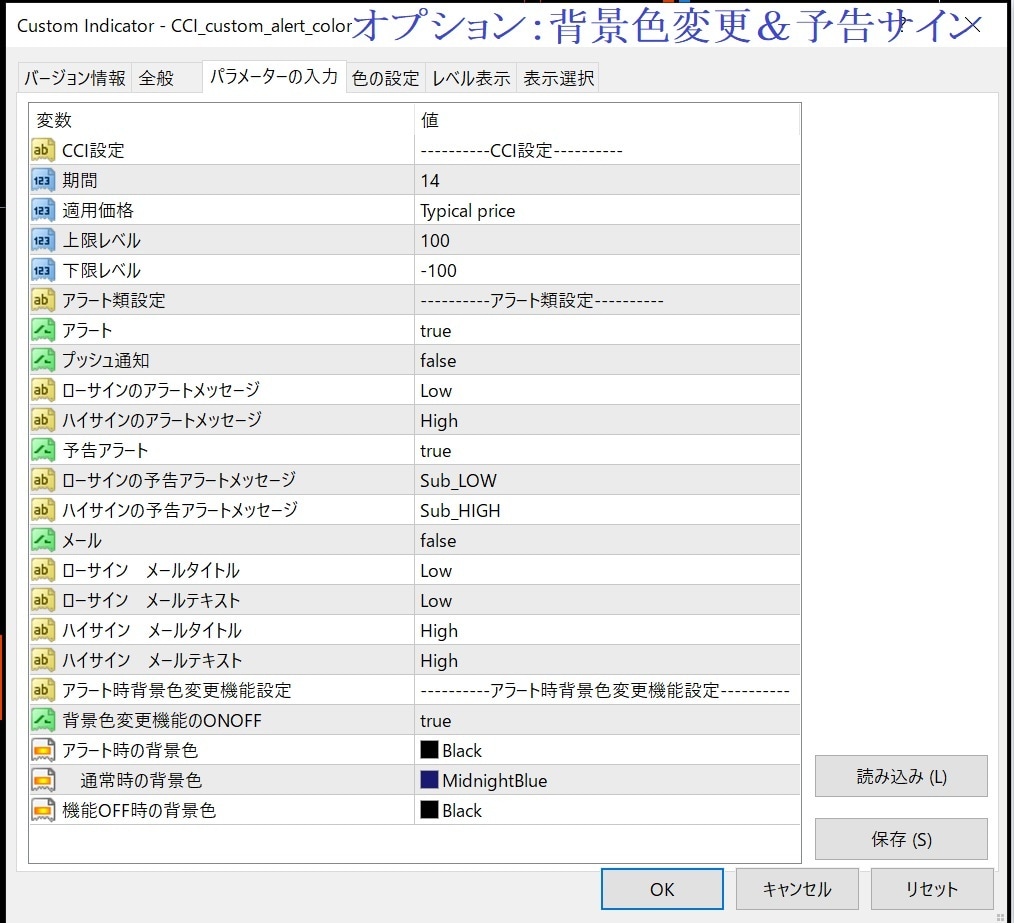Click the string icon beside CCI設定
Viewport: 1014px width, 923px height.
[43, 150]
